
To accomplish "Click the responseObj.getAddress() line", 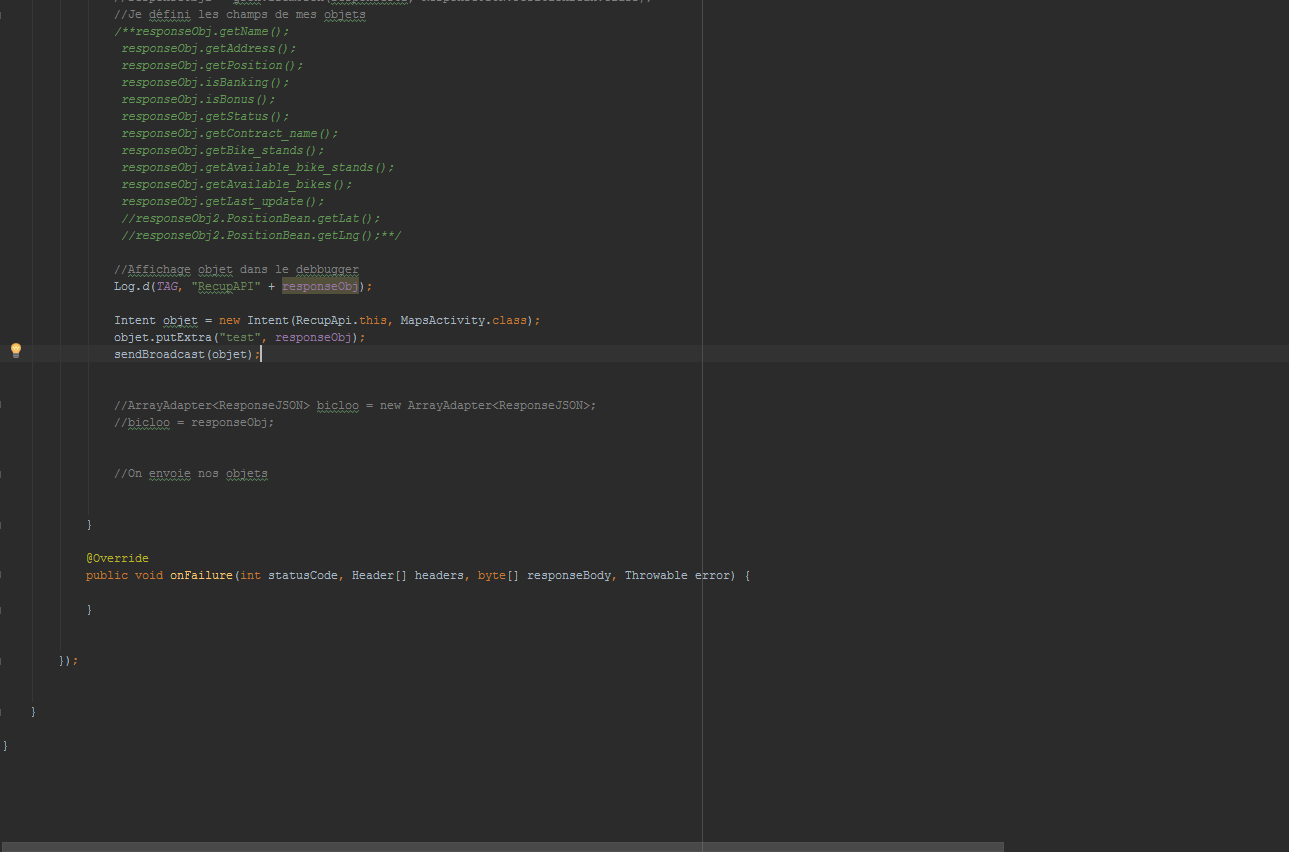I will pyautogui.click(x=209, y=49).
